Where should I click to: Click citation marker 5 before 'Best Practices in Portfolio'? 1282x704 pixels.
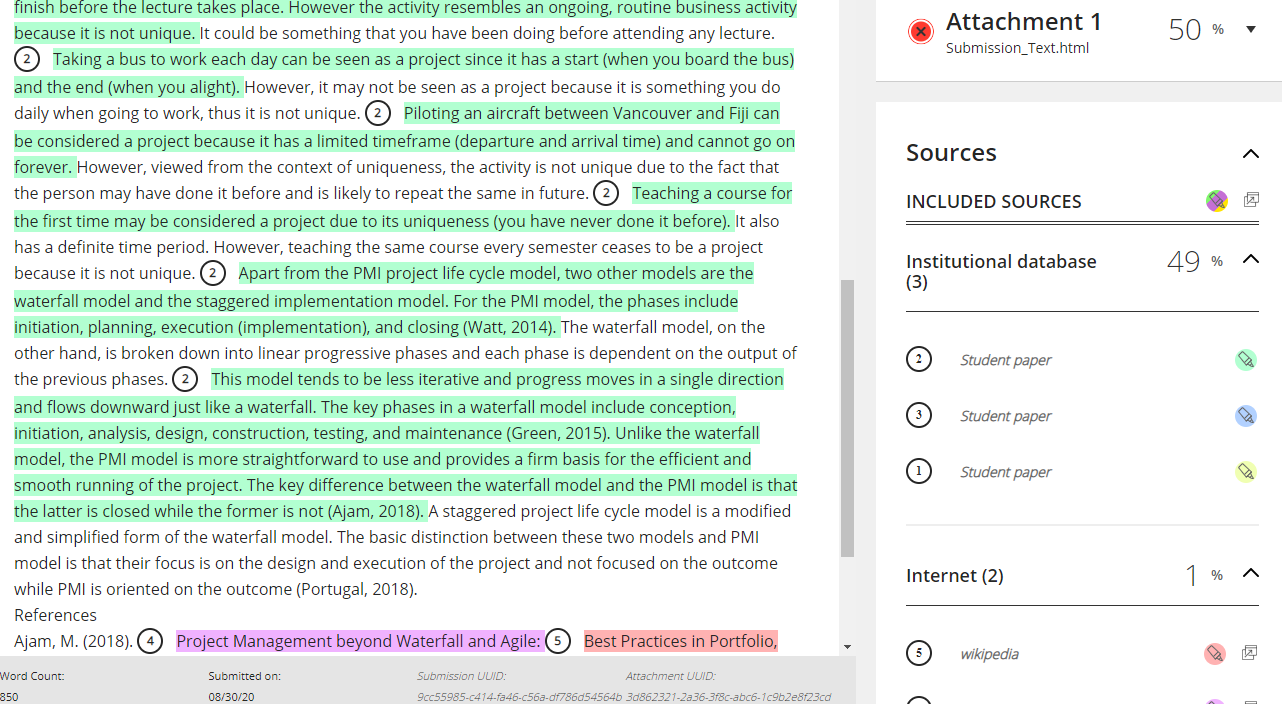pyautogui.click(x=558, y=641)
